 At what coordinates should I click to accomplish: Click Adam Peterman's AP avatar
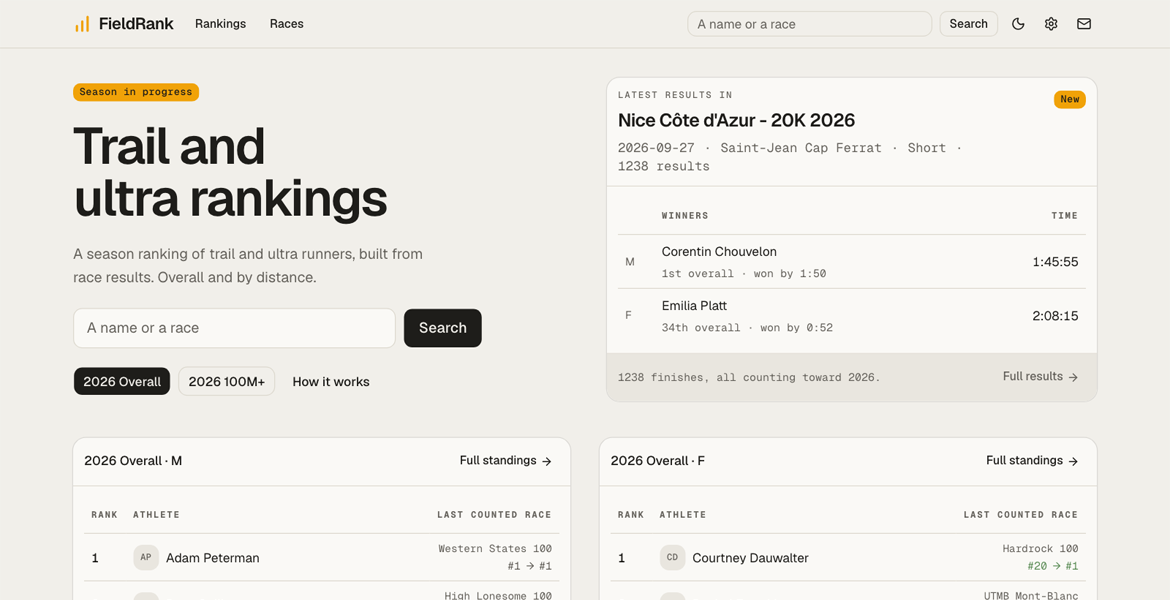click(146, 557)
